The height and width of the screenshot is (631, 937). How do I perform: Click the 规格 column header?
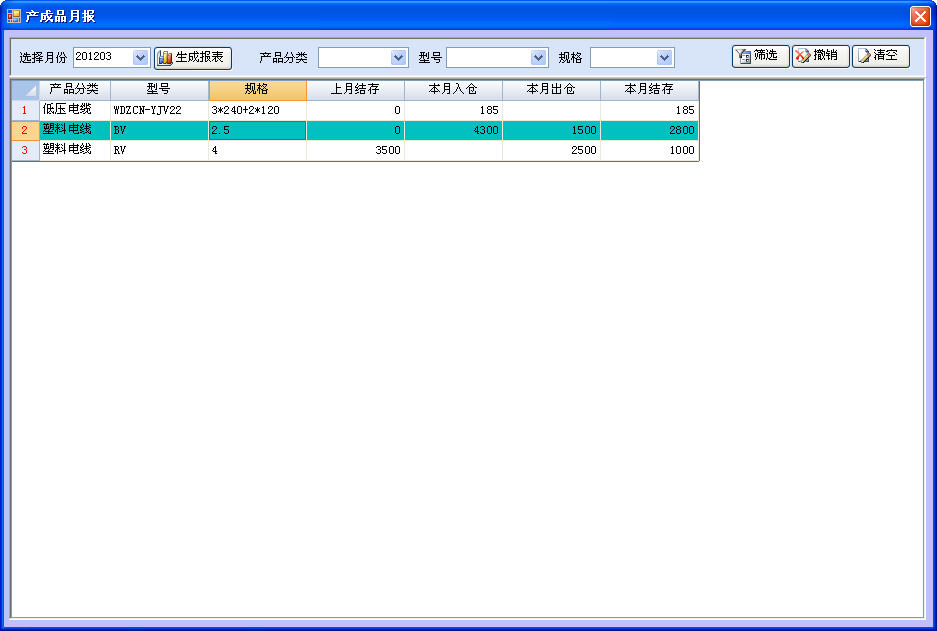pos(257,90)
